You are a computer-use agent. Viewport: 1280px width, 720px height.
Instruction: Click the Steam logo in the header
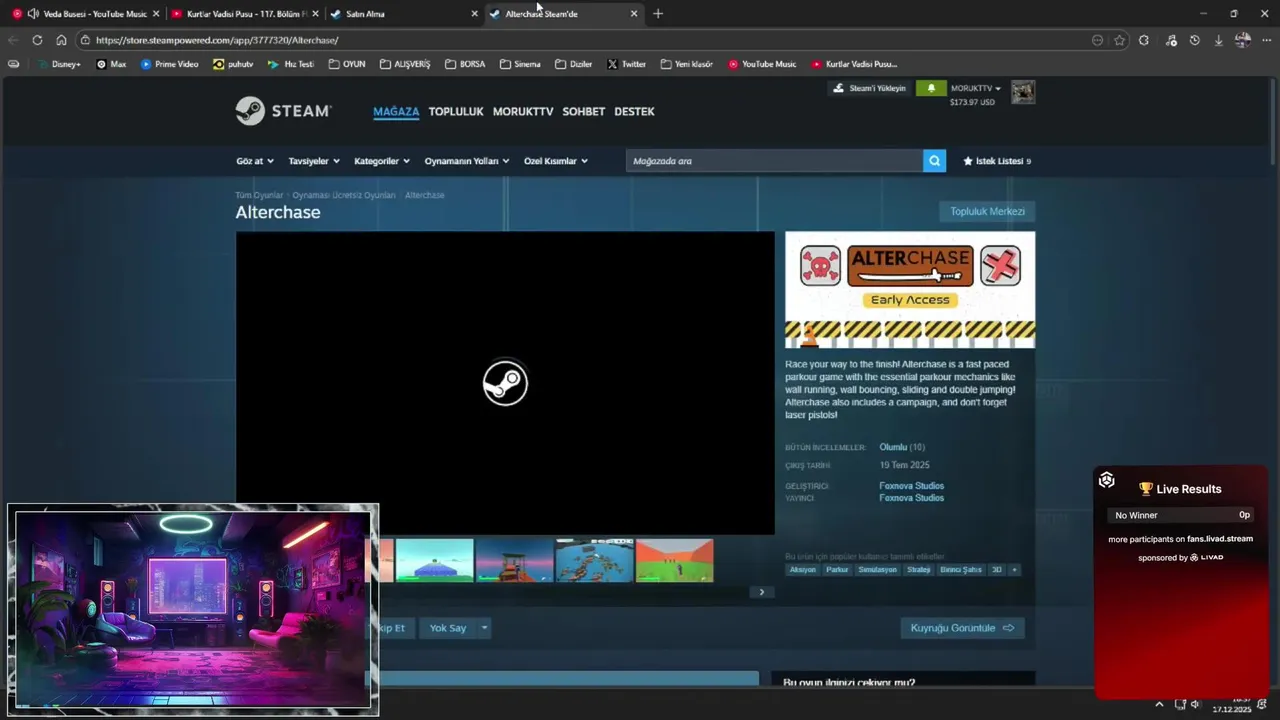(x=283, y=111)
